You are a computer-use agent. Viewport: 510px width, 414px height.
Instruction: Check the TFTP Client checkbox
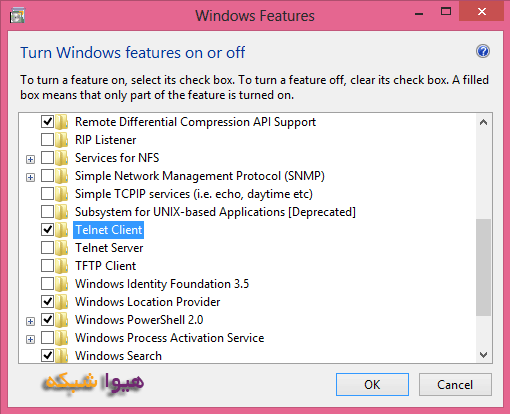(x=47, y=265)
